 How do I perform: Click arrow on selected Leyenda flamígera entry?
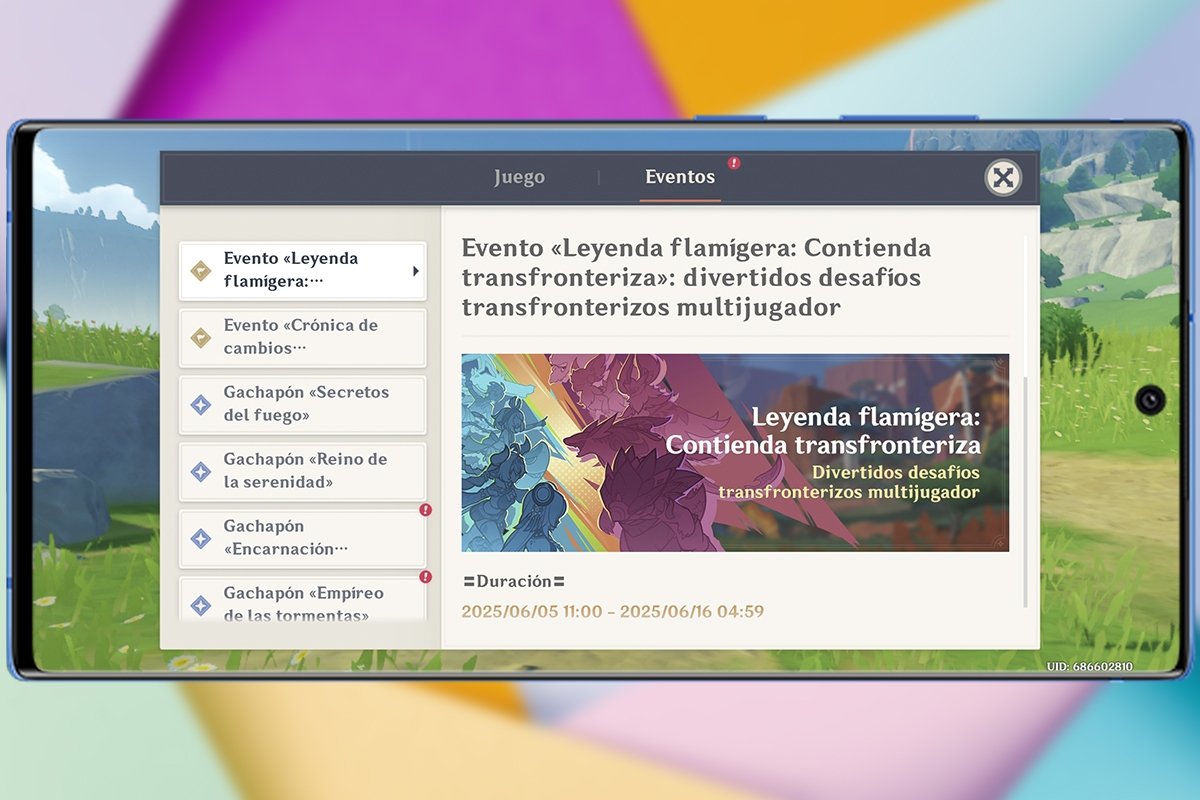pyautogui.click(x=415, y=271)
